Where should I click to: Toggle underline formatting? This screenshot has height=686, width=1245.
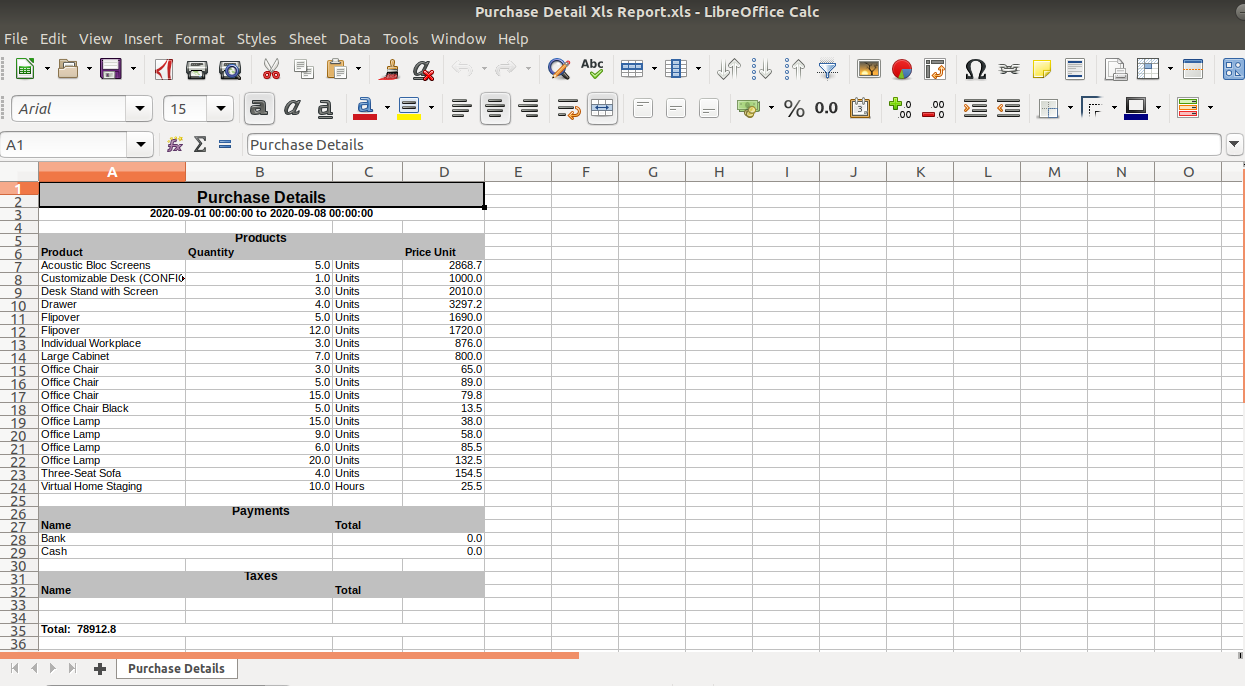pos(325,108)
